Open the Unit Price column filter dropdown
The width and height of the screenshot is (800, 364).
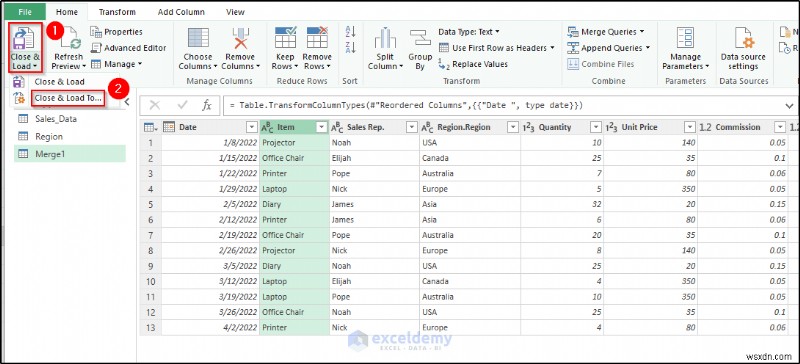pos(690,127)
